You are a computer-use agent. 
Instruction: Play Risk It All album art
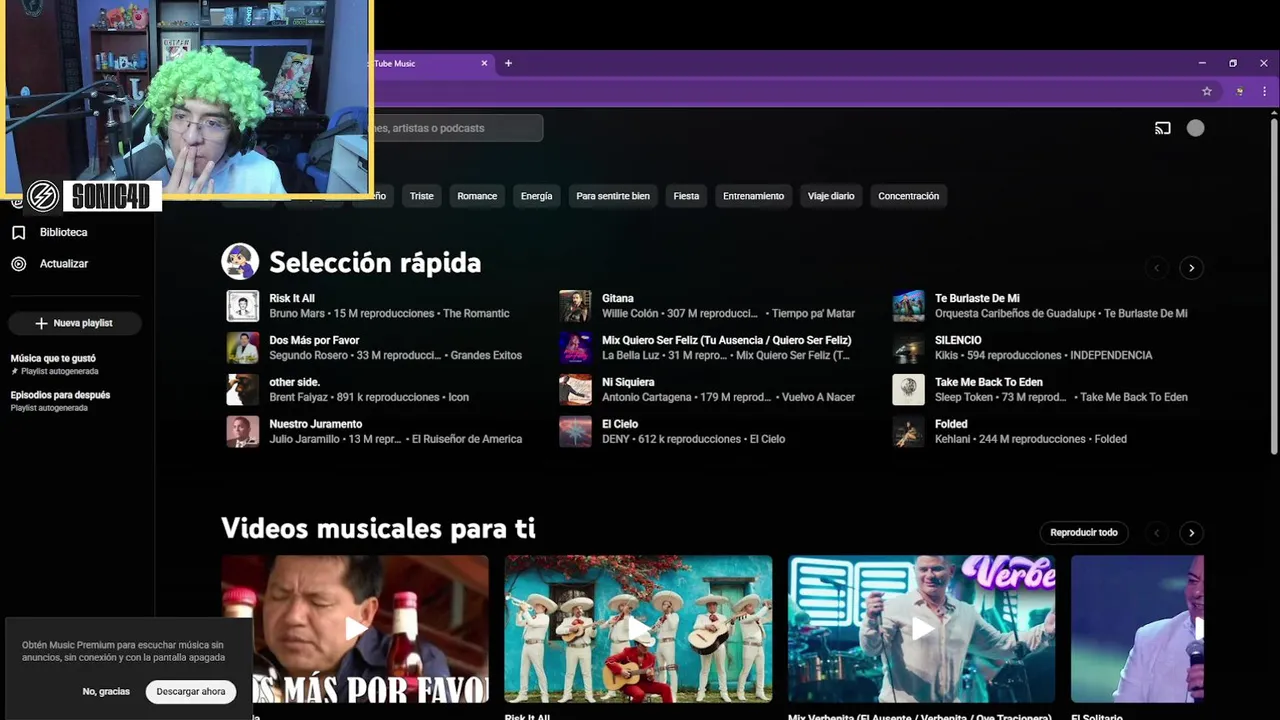(243, 306)
